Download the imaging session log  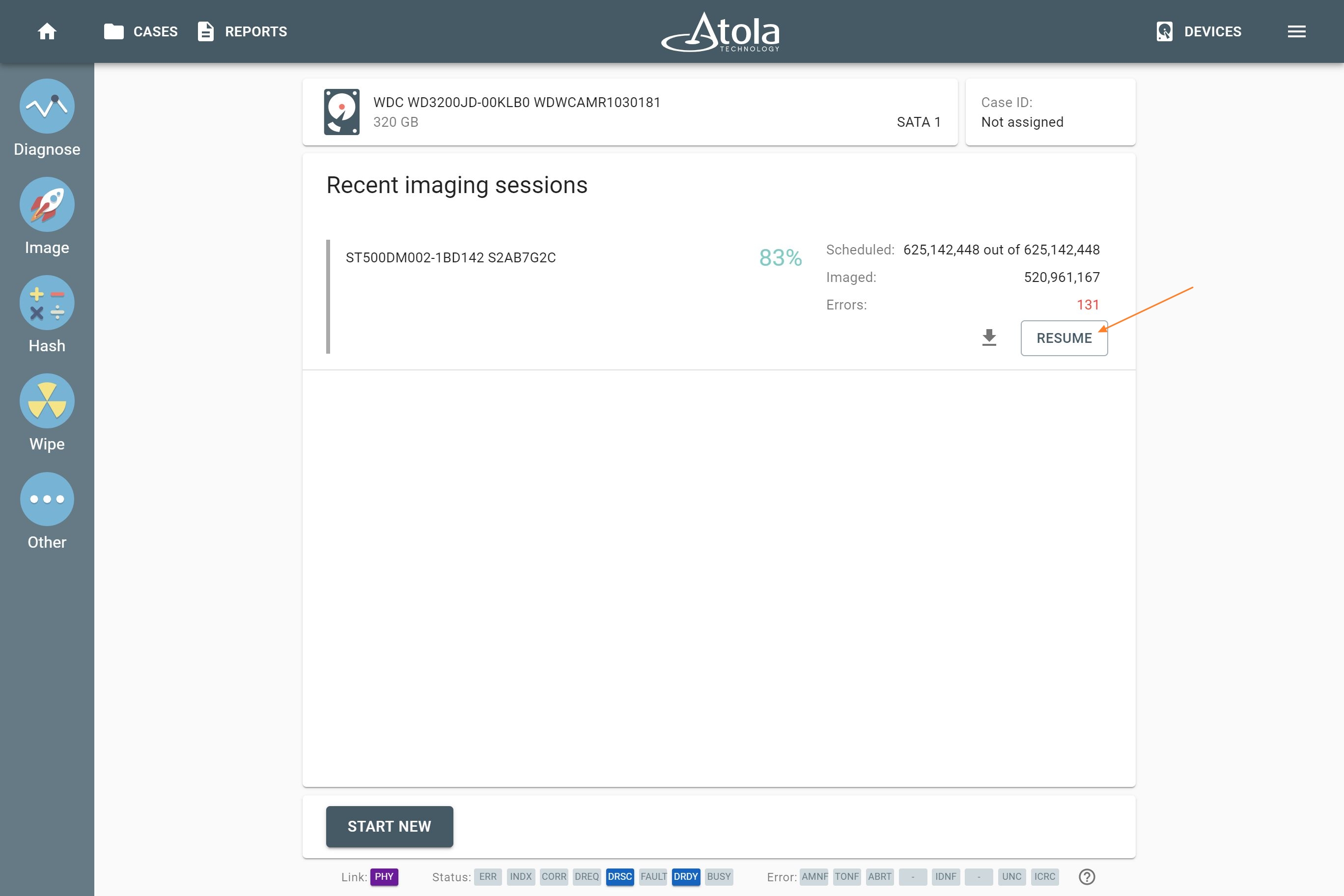pos(989,338)
